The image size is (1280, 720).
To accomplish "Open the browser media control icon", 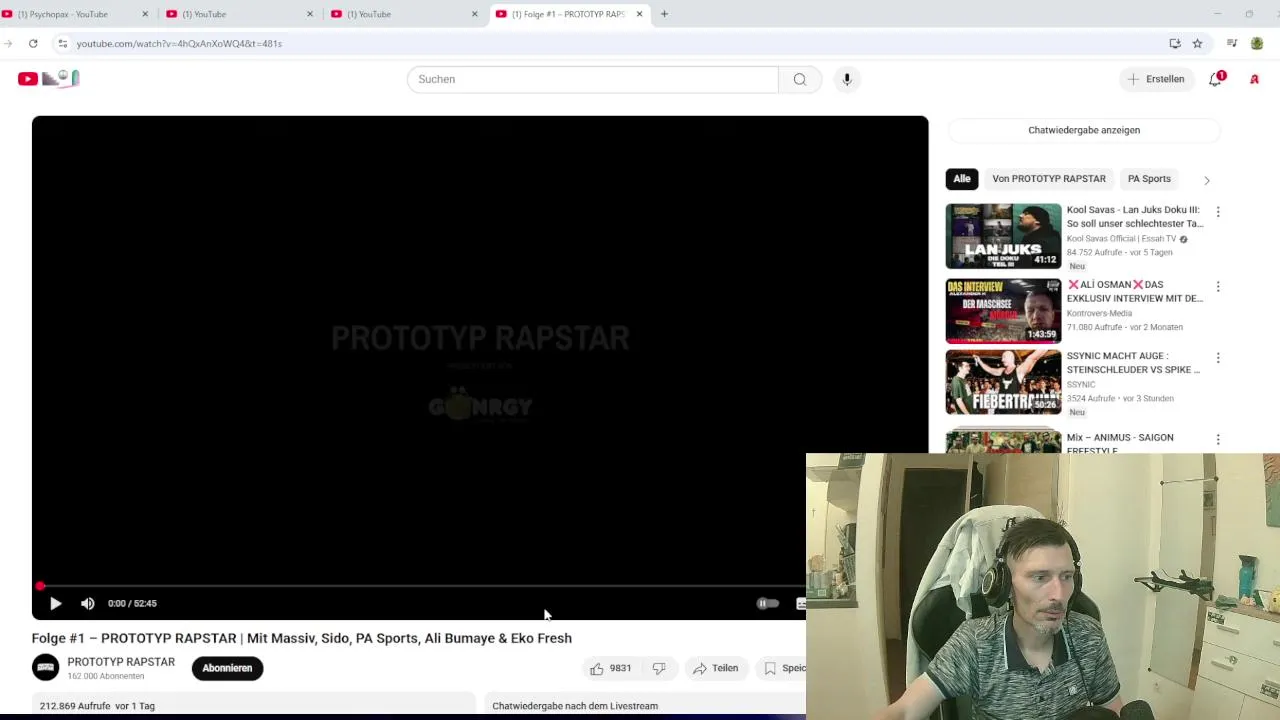I will 1232,44.
